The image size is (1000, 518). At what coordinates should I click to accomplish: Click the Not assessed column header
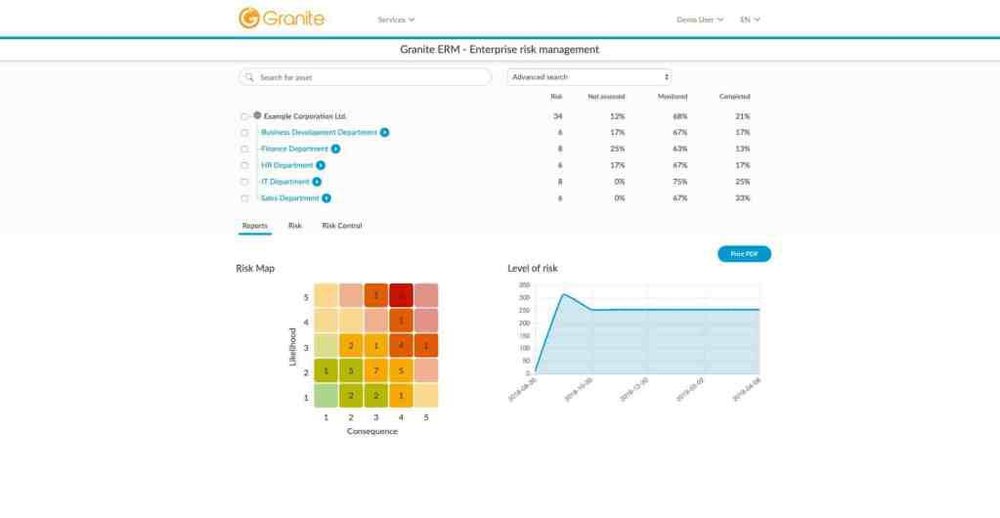click(607, 97)
